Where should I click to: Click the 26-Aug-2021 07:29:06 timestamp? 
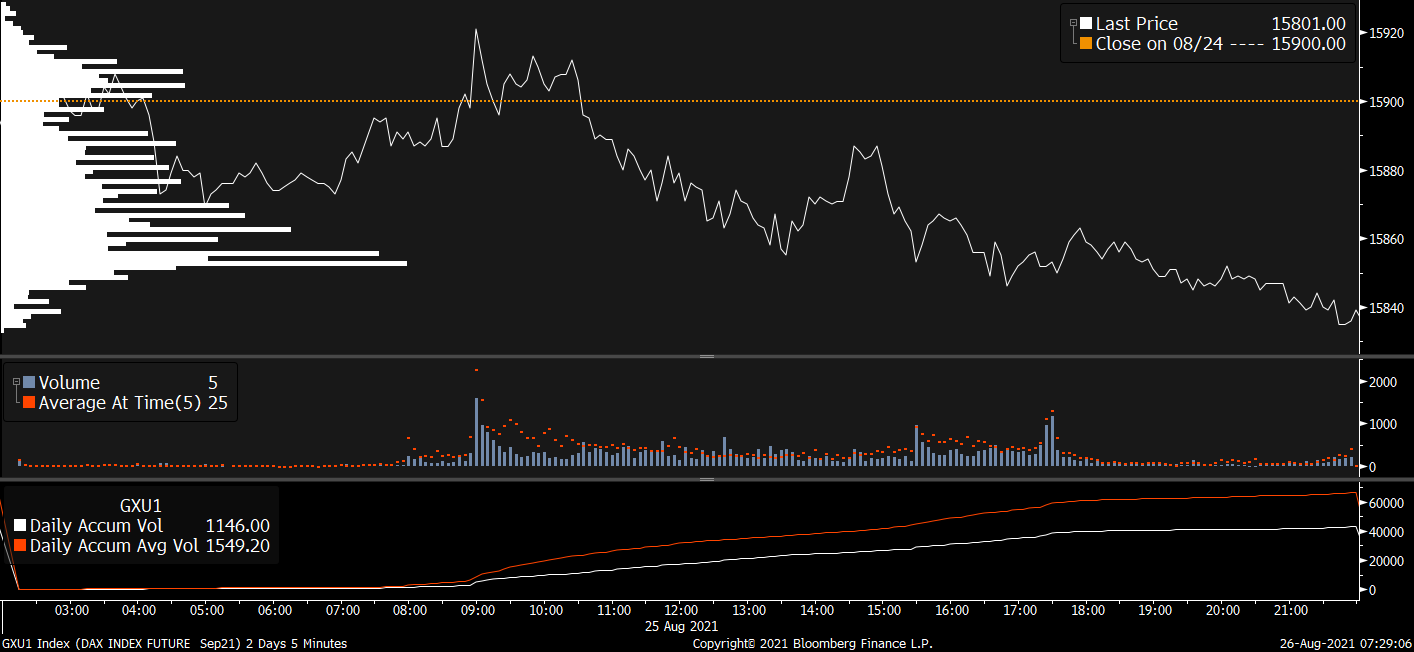click(x=1348, y=644)
